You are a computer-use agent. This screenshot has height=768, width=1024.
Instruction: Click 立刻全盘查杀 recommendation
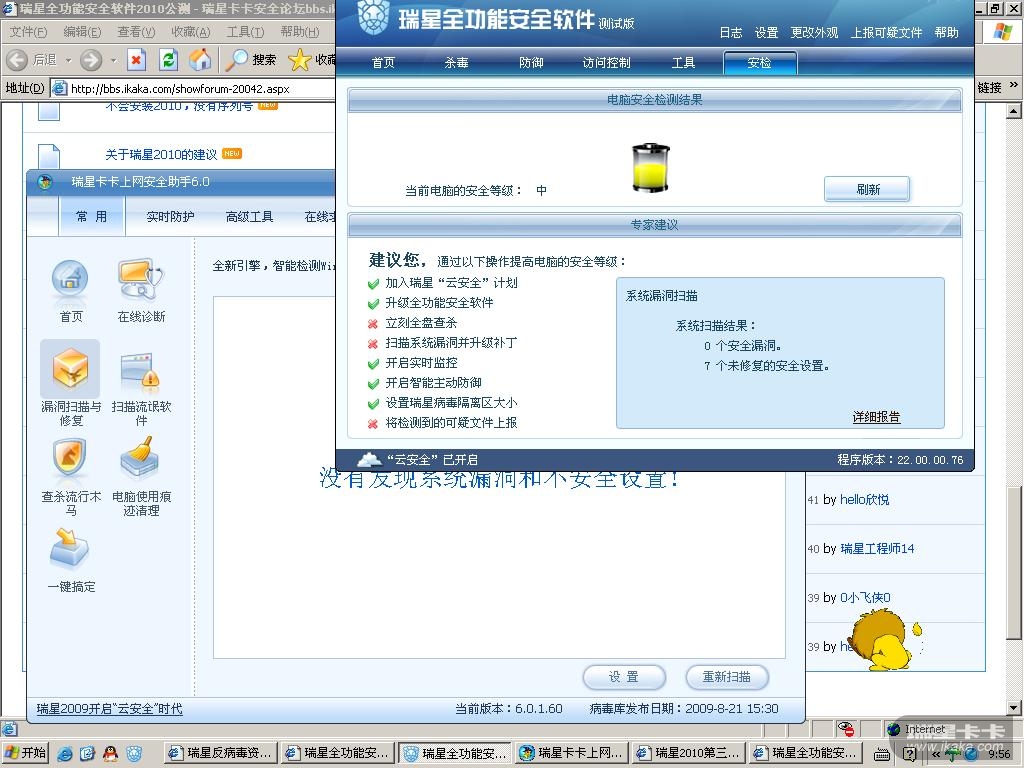pyautogui.click(x=421, y=323)
